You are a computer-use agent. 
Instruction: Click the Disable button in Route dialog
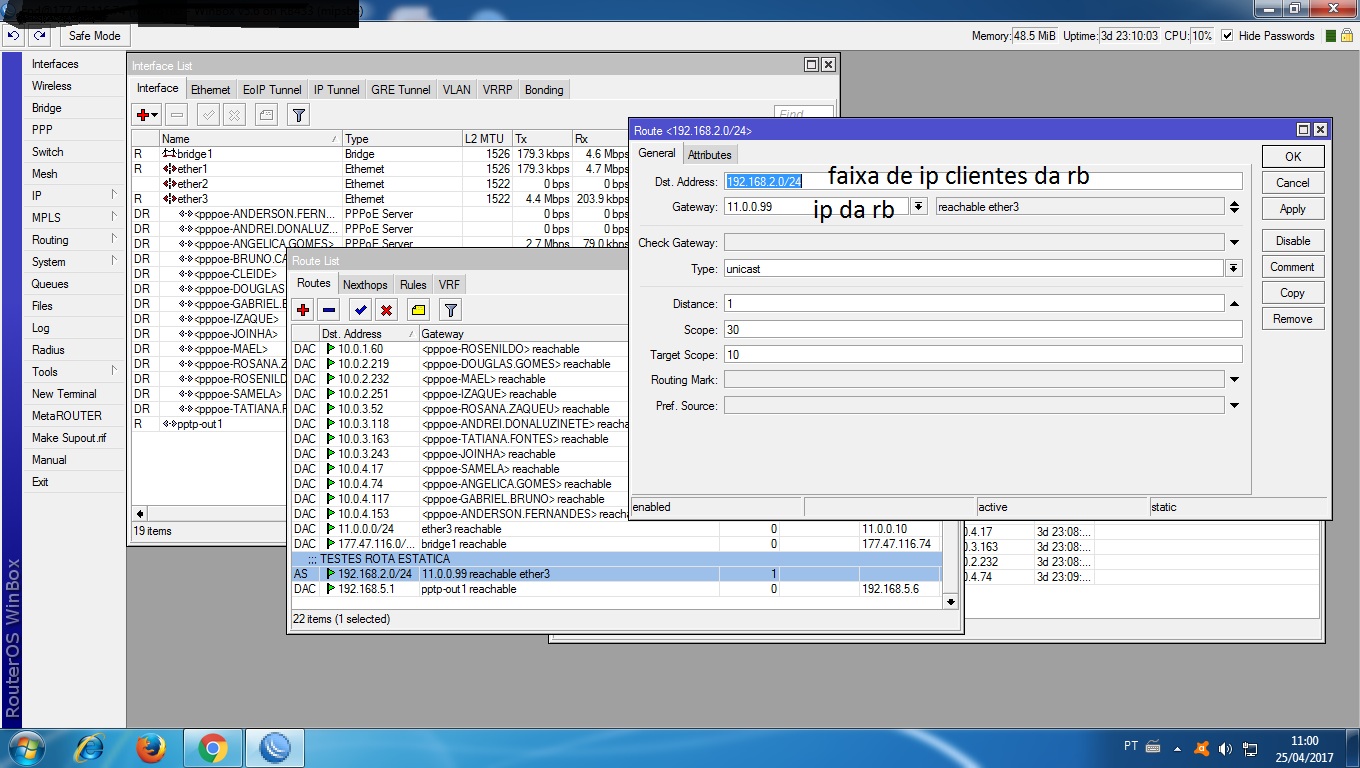[1292, 241]
